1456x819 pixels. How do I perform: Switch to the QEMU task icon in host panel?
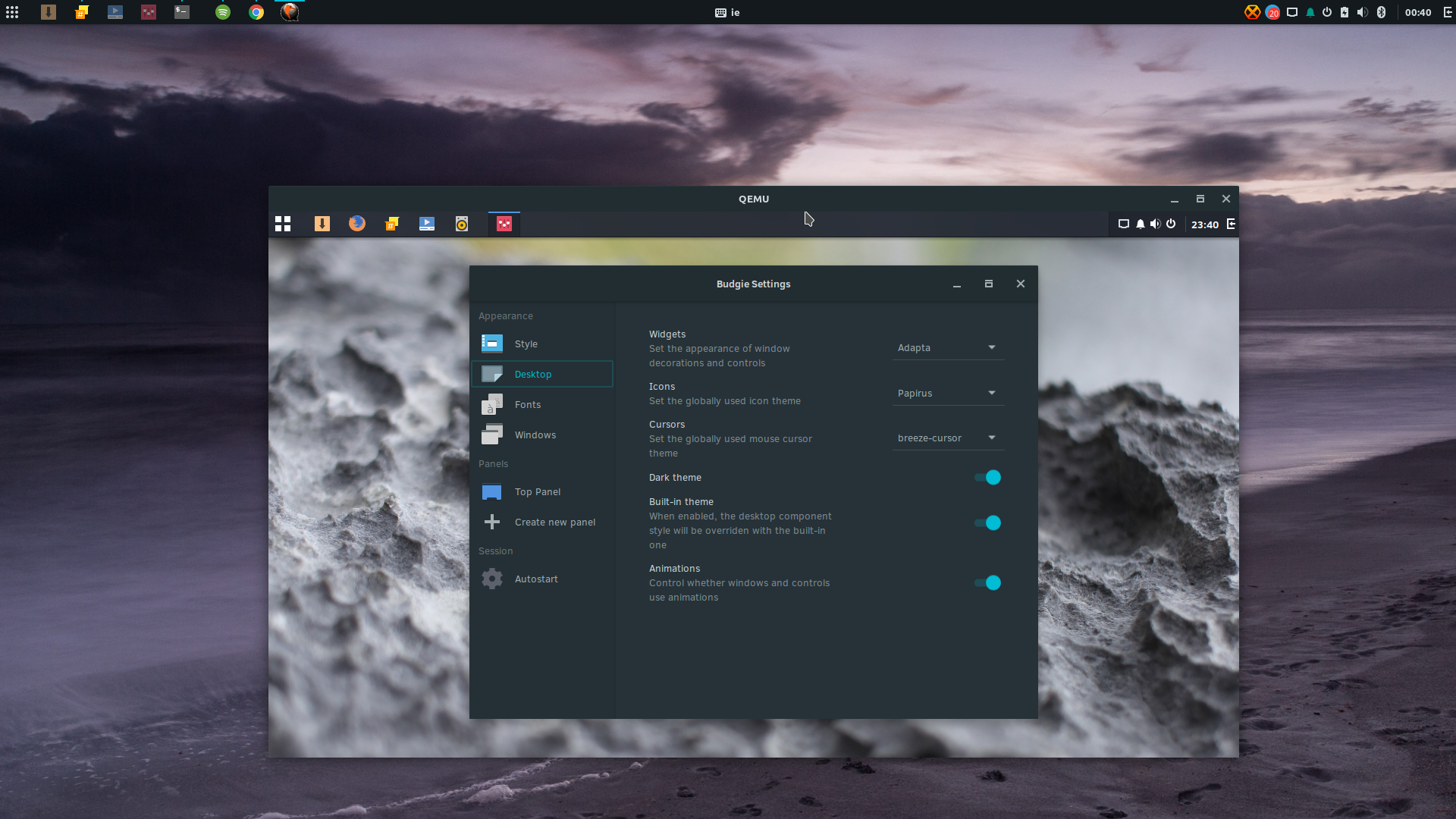tap(290, 12)
